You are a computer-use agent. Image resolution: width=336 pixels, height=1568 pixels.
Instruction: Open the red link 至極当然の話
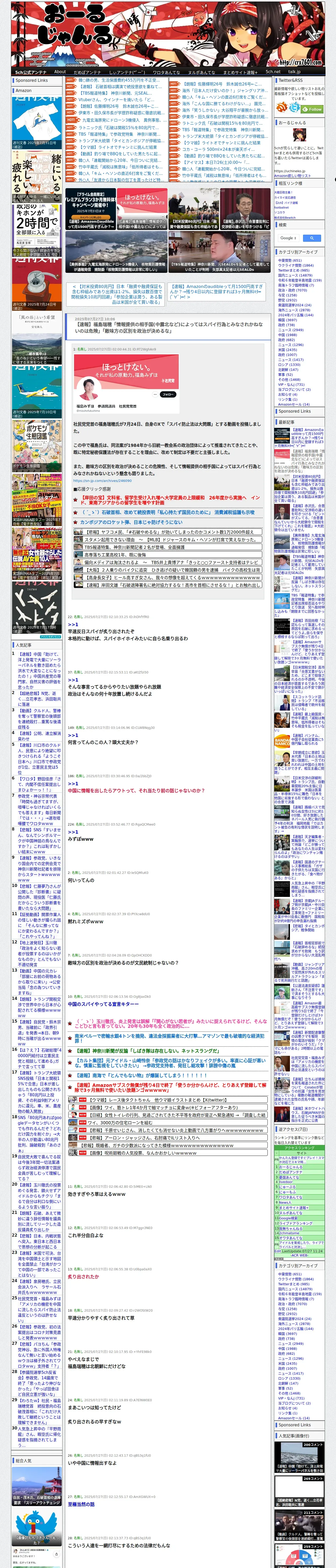[81, 1503]
